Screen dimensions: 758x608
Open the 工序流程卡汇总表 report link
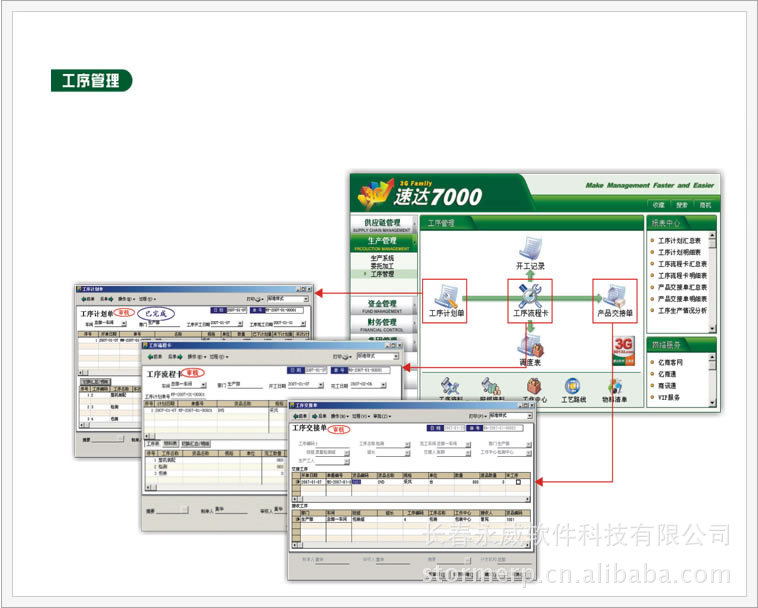[x=682, y=264]
